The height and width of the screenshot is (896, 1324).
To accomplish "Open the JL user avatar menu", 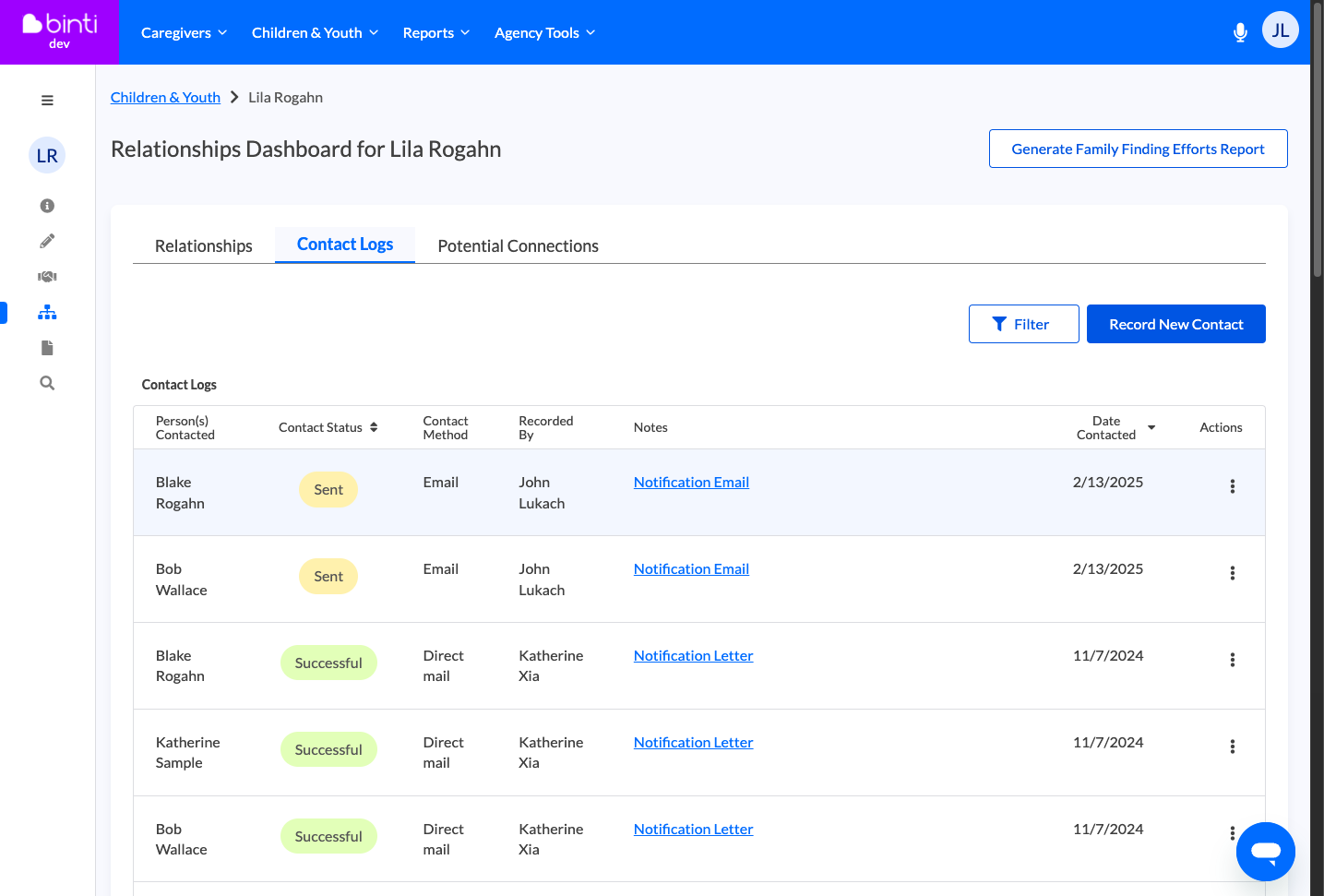I will click(1280, 30).
